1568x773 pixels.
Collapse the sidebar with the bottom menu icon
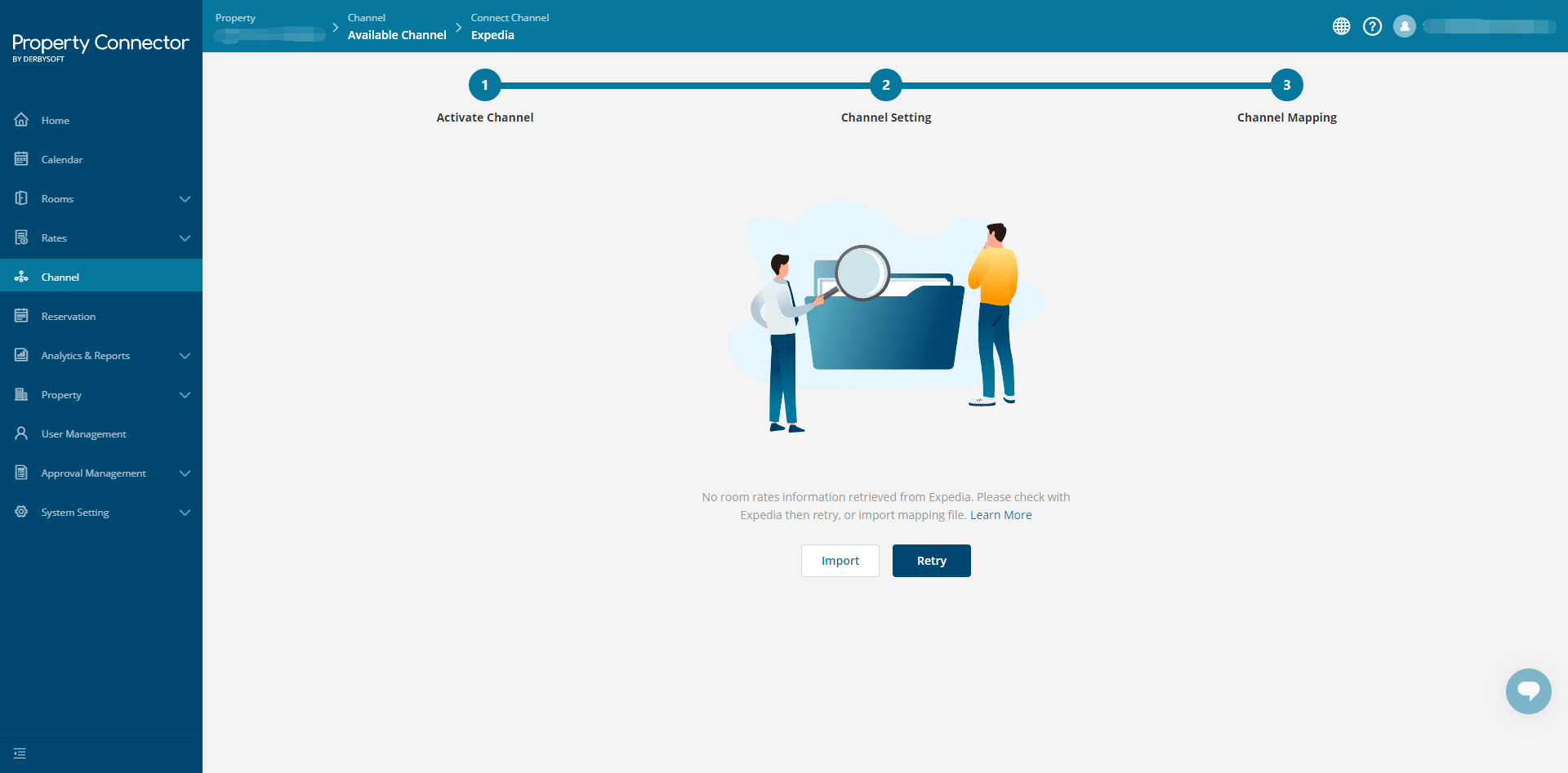pos(20,753)
